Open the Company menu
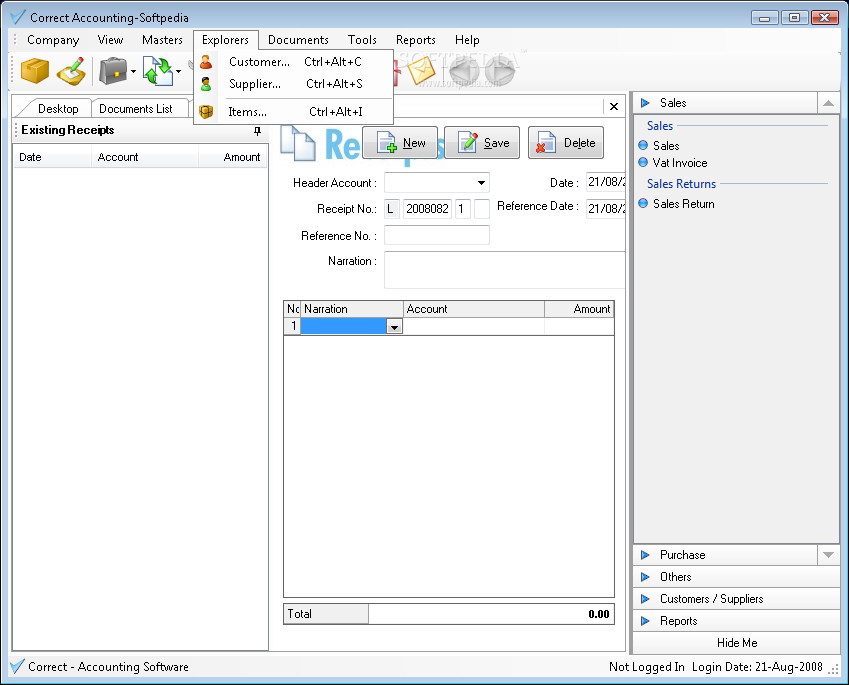849x685 pixels. [53, 40]
